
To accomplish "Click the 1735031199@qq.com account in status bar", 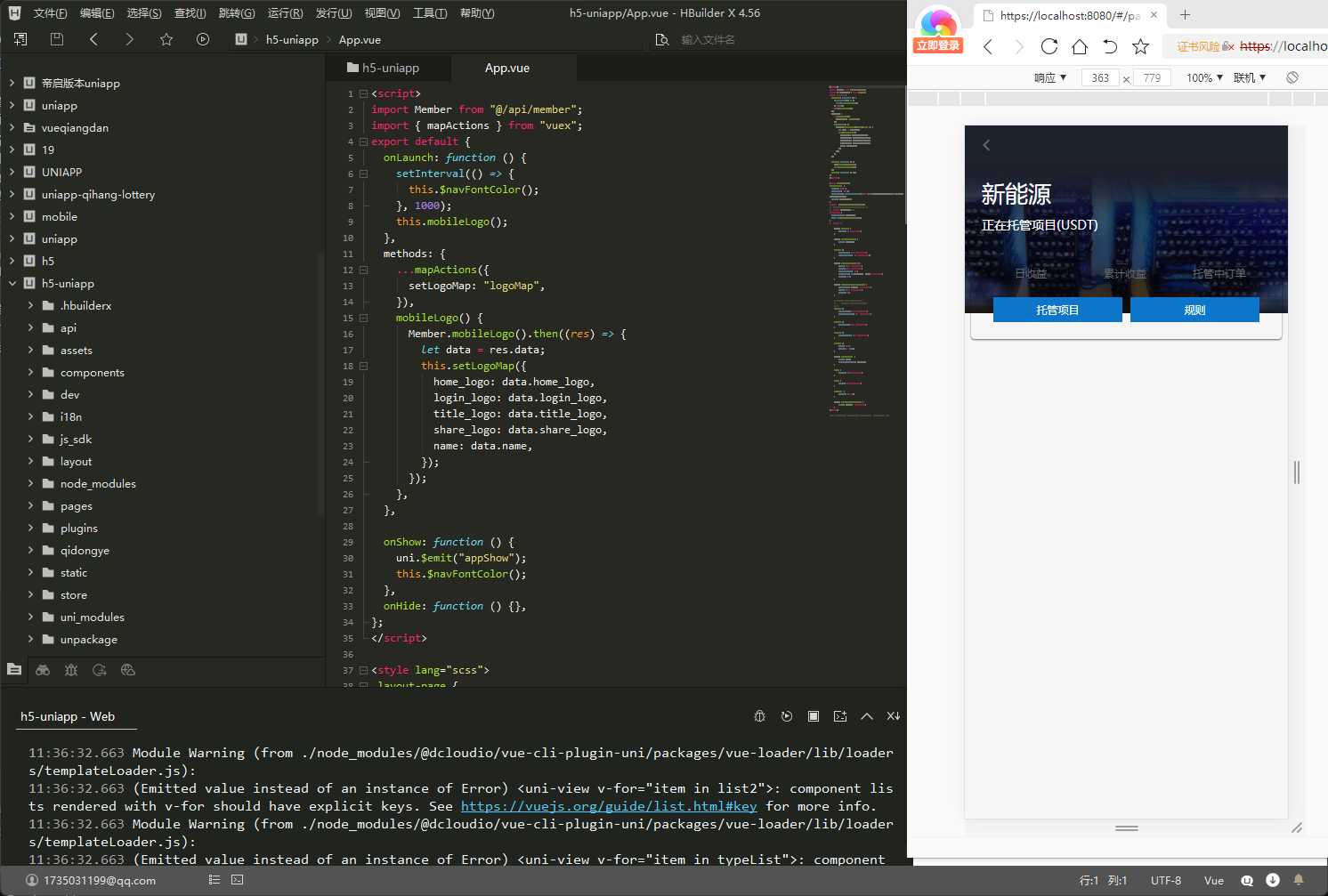I will point(91,880).
